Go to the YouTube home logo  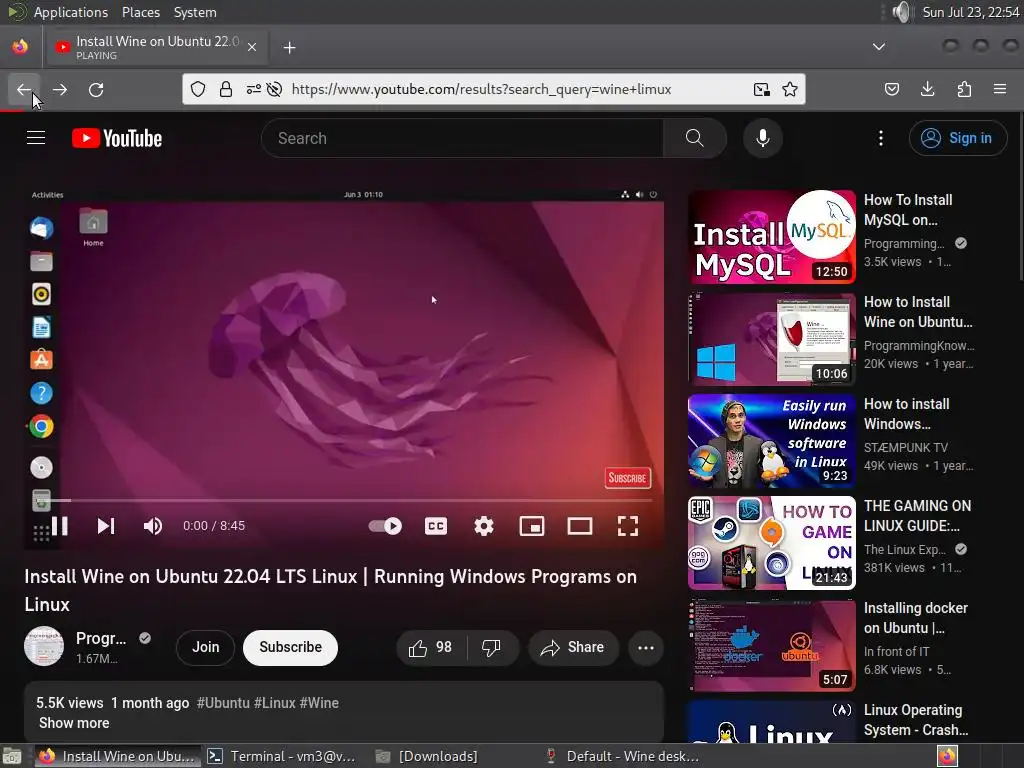pyautogui.click(x=117, y=138)
